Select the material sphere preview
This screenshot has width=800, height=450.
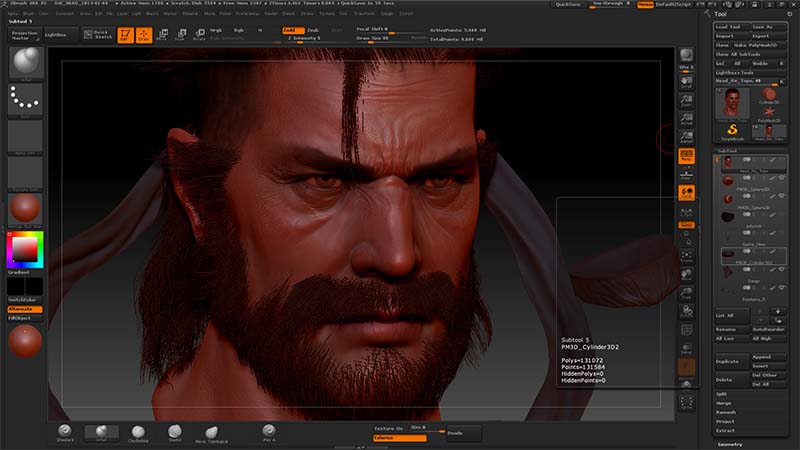[x=25, y=208]
